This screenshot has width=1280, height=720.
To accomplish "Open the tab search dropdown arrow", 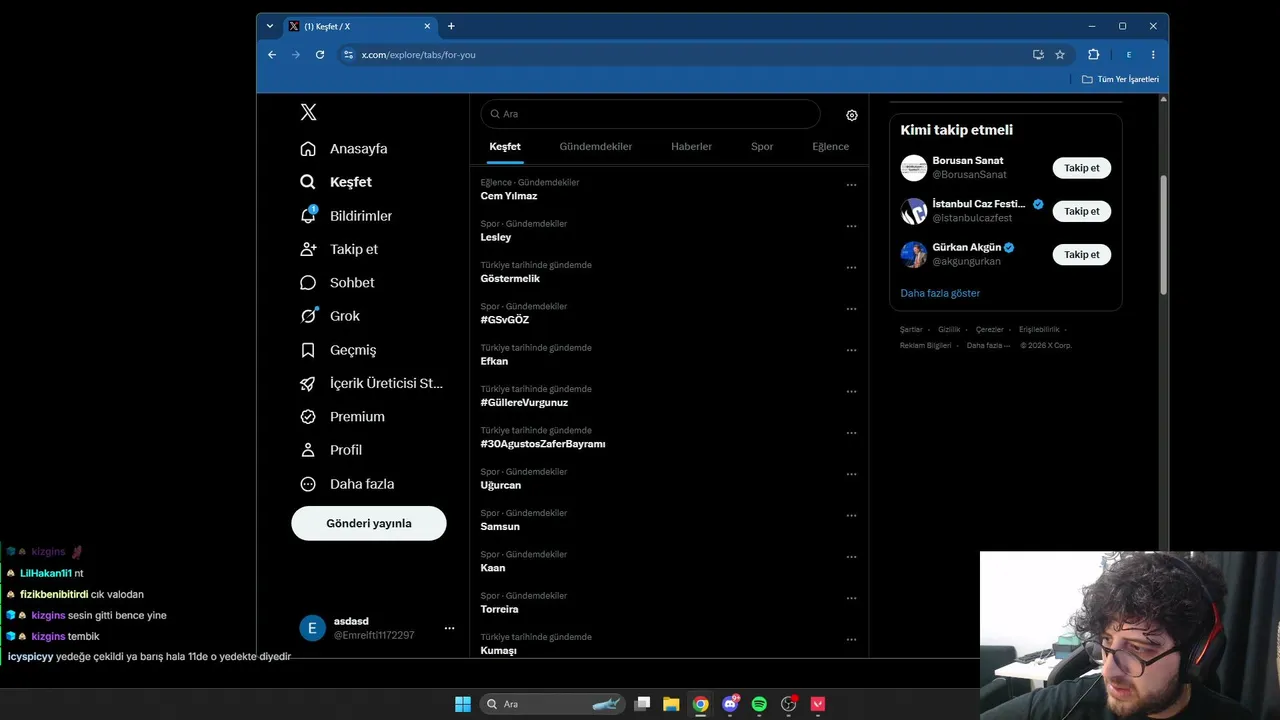I will [270, 26].
